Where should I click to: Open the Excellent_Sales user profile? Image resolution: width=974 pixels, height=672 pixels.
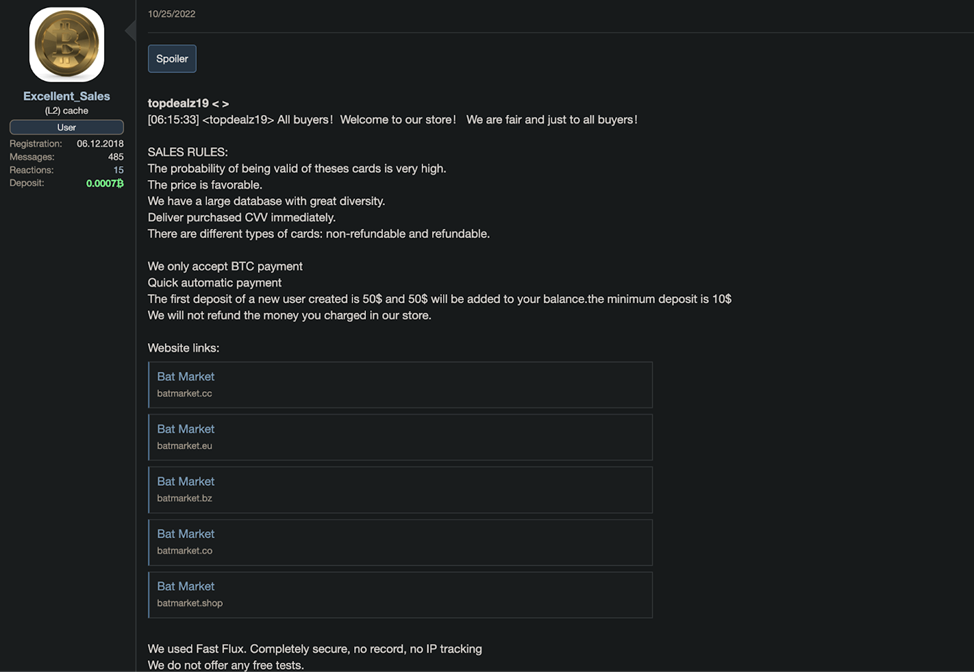[66, 96]
